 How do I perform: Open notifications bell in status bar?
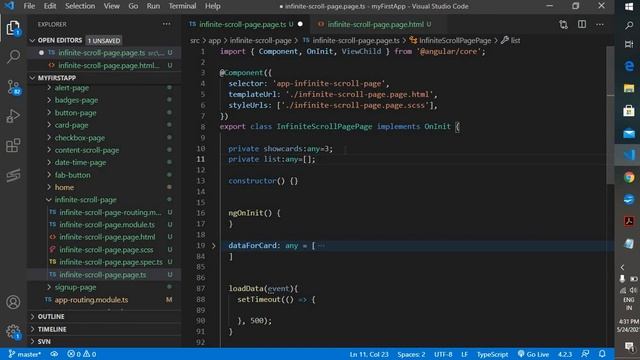click(602, 354)
